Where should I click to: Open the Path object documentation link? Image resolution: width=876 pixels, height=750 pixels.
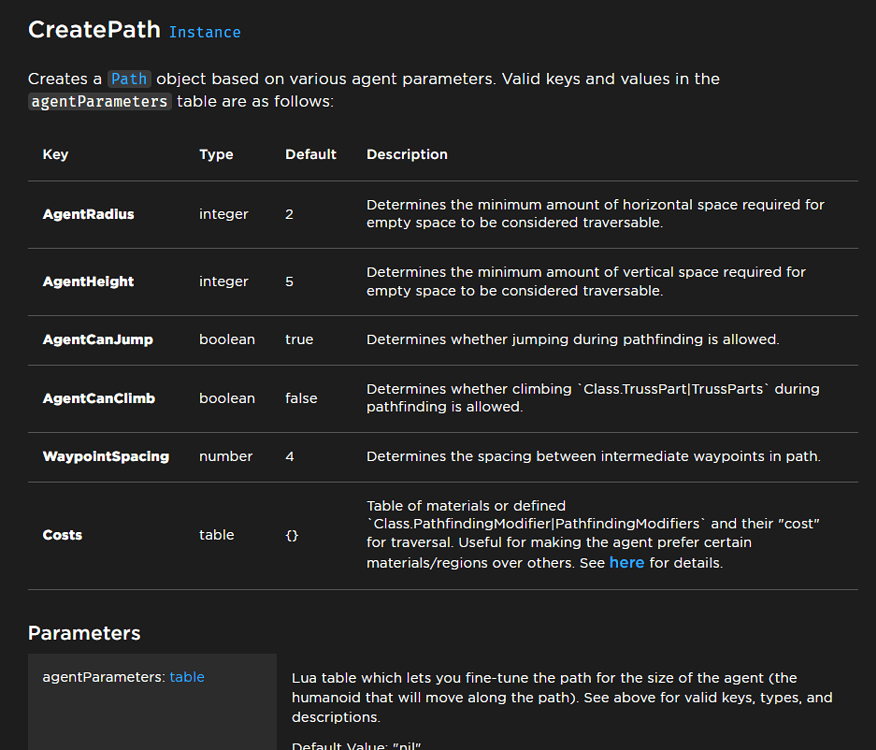click(x=127, y=78)
